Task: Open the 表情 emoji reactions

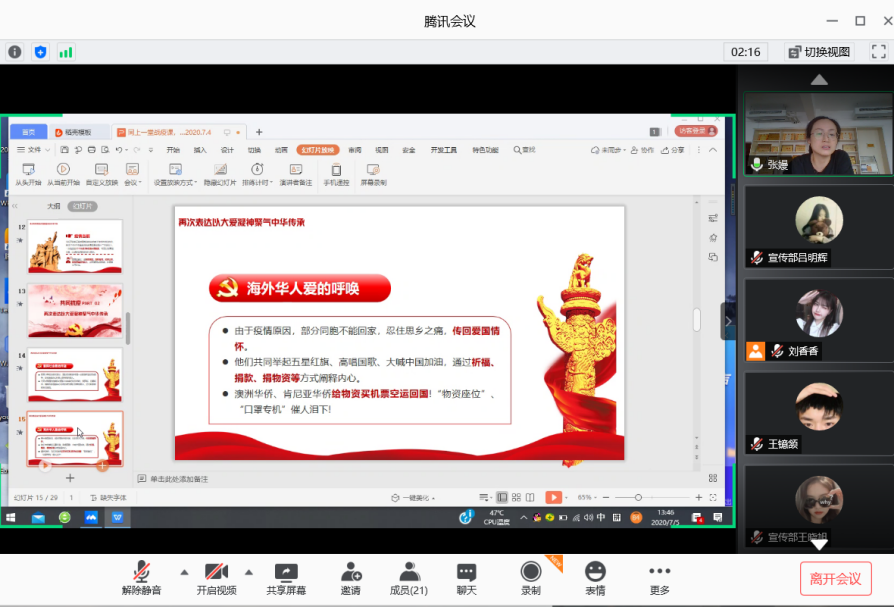Action: [595, 578]
